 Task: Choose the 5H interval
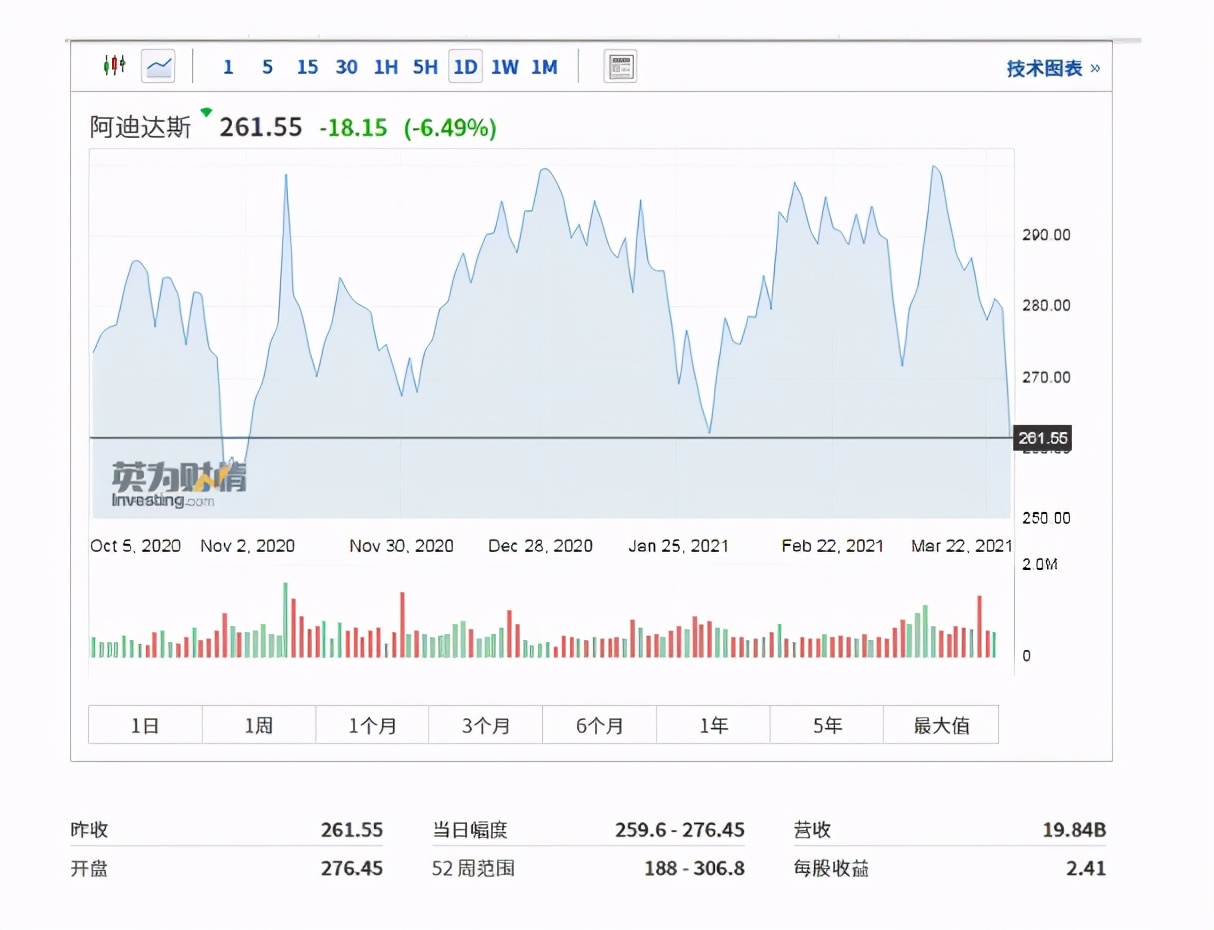click(x=425, y=67)
